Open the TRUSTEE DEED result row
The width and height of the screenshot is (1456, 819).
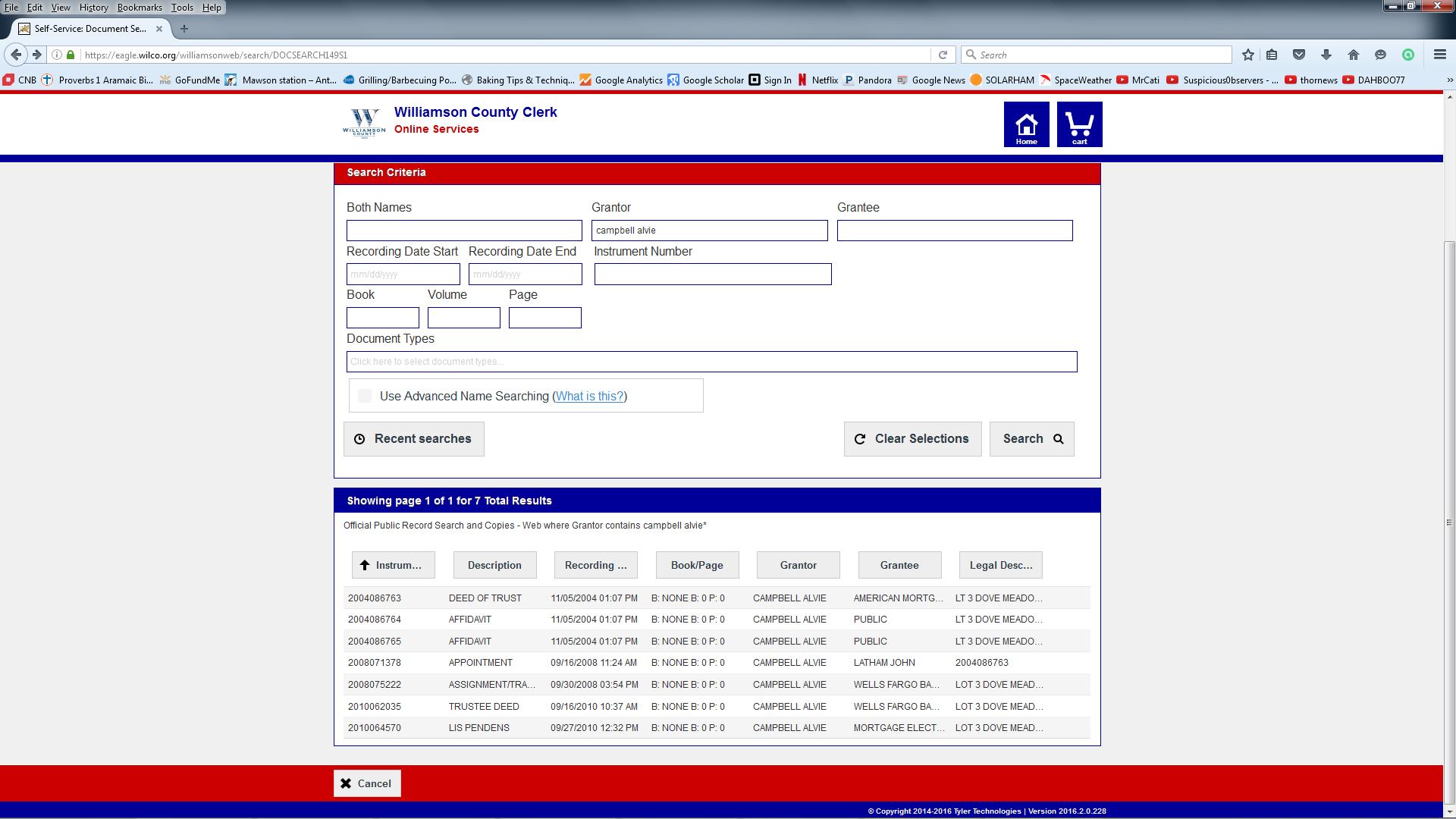(484, 706)
